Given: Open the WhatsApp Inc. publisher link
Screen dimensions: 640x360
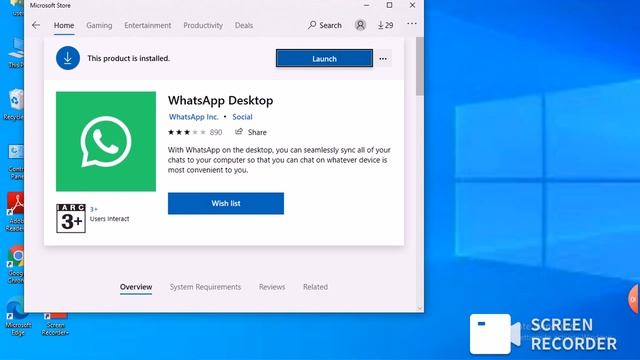Looking at the screenshot, I should tap(193, 117).
